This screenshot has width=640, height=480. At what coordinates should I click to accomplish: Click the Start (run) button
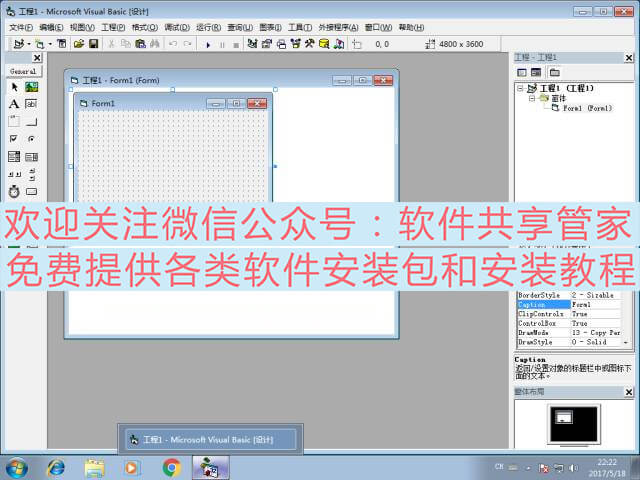(208, 44)
